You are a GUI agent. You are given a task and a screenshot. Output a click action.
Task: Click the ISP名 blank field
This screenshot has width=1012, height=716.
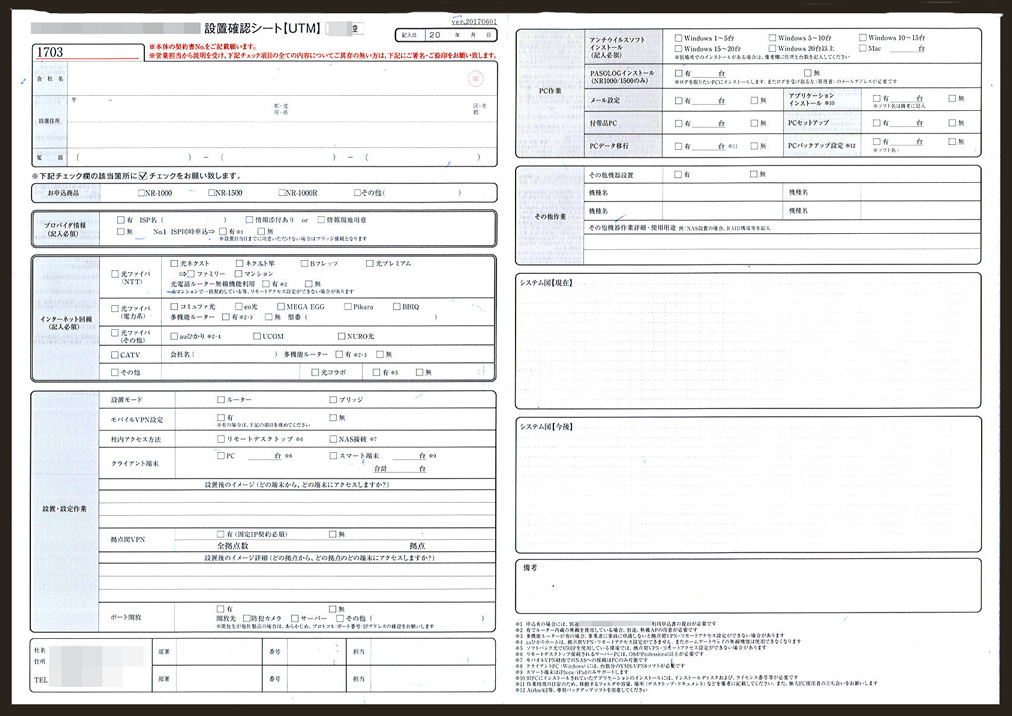tap(194, 220)
